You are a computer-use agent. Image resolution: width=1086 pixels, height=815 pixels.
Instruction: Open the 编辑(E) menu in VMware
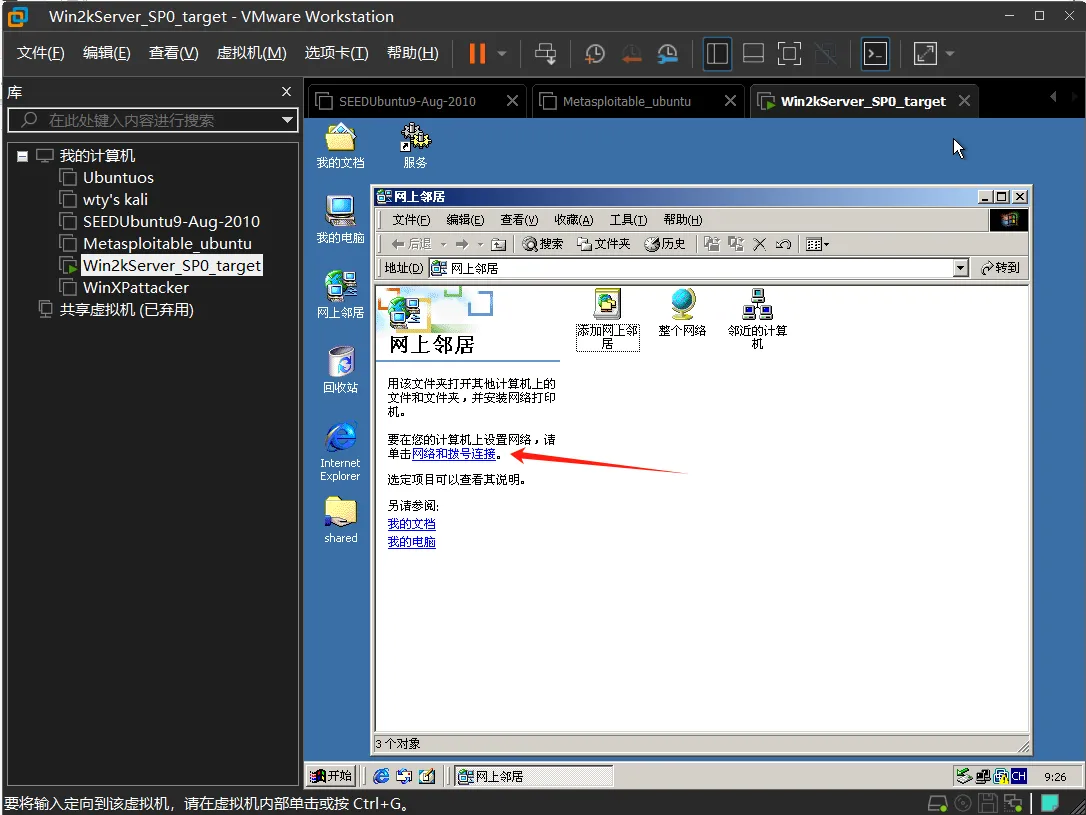click(106, 53)
